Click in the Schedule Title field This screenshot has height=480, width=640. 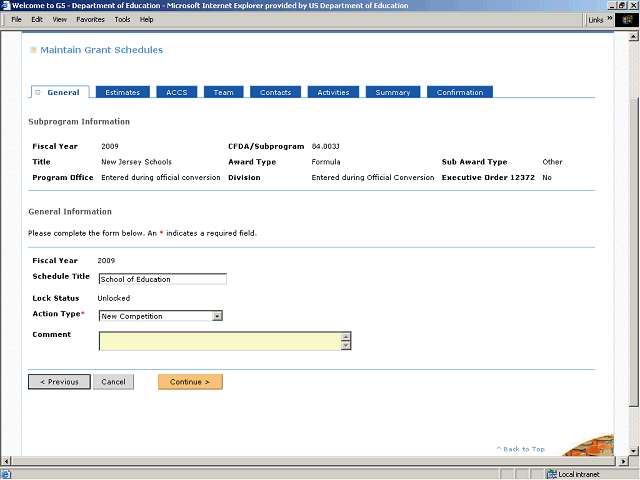tap(162, 279)
